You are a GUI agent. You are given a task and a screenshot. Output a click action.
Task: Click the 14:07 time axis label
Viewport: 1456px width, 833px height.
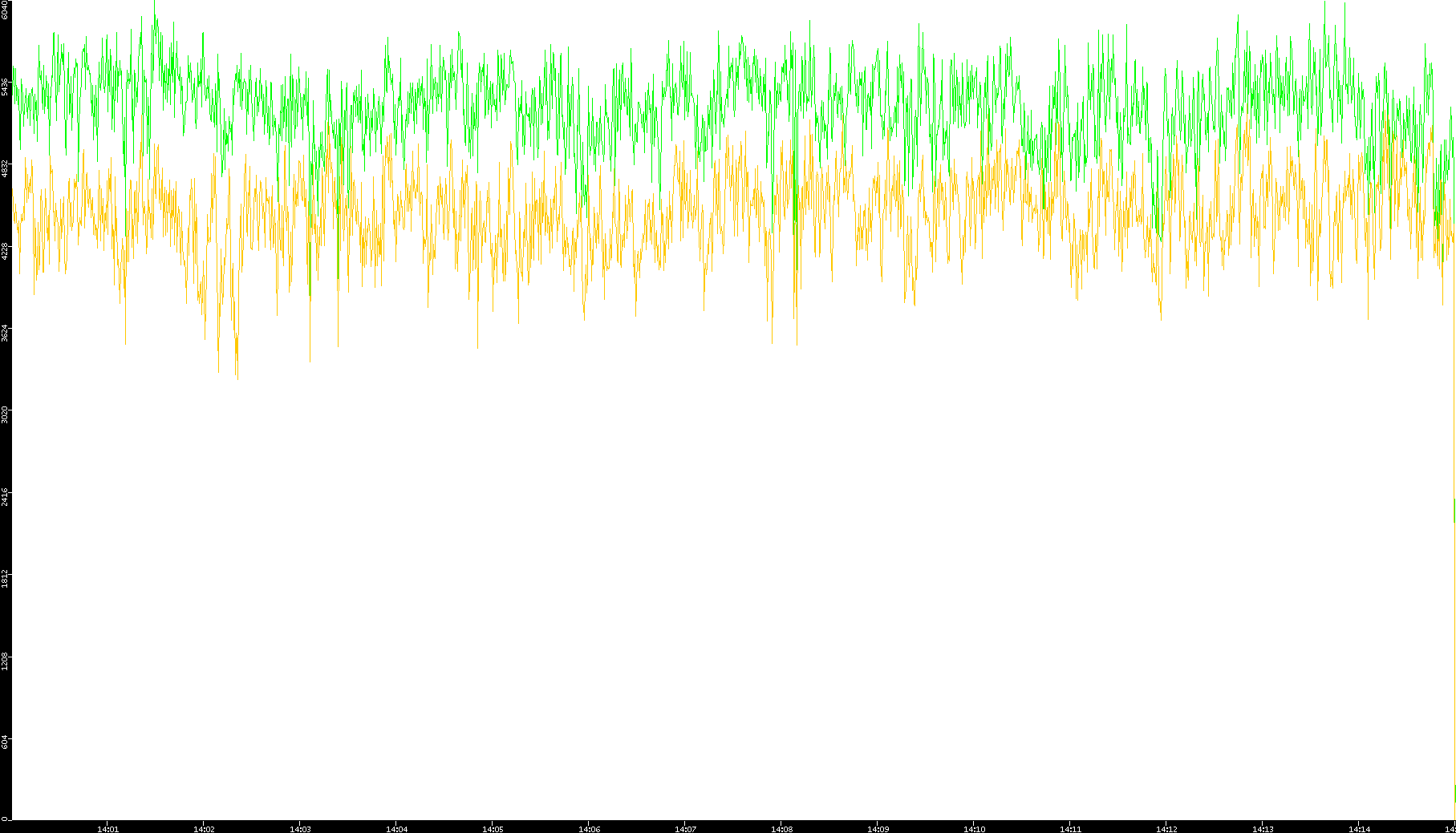[x=685, y=829]
